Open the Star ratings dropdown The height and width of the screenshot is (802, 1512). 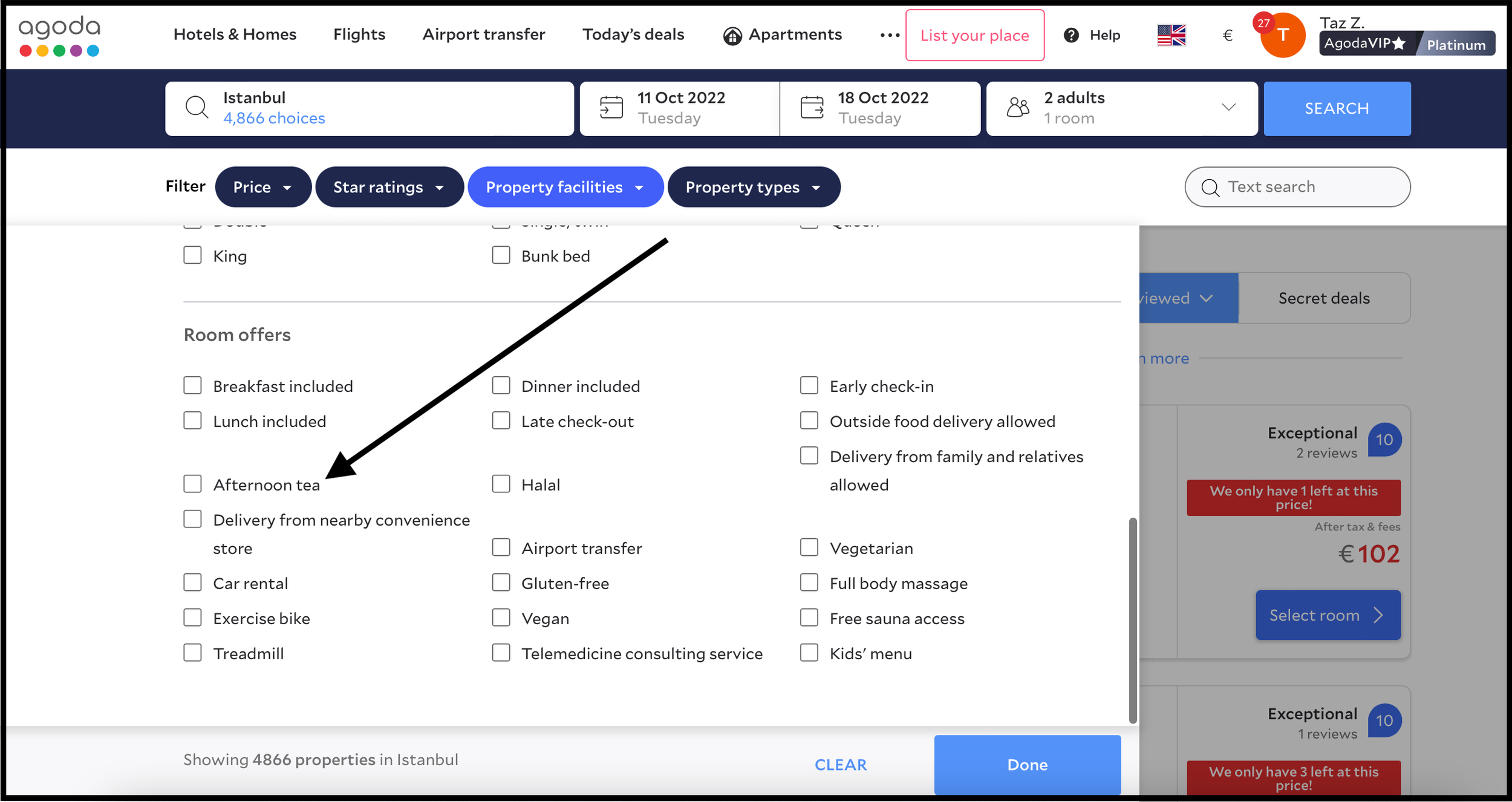[389, 187]
